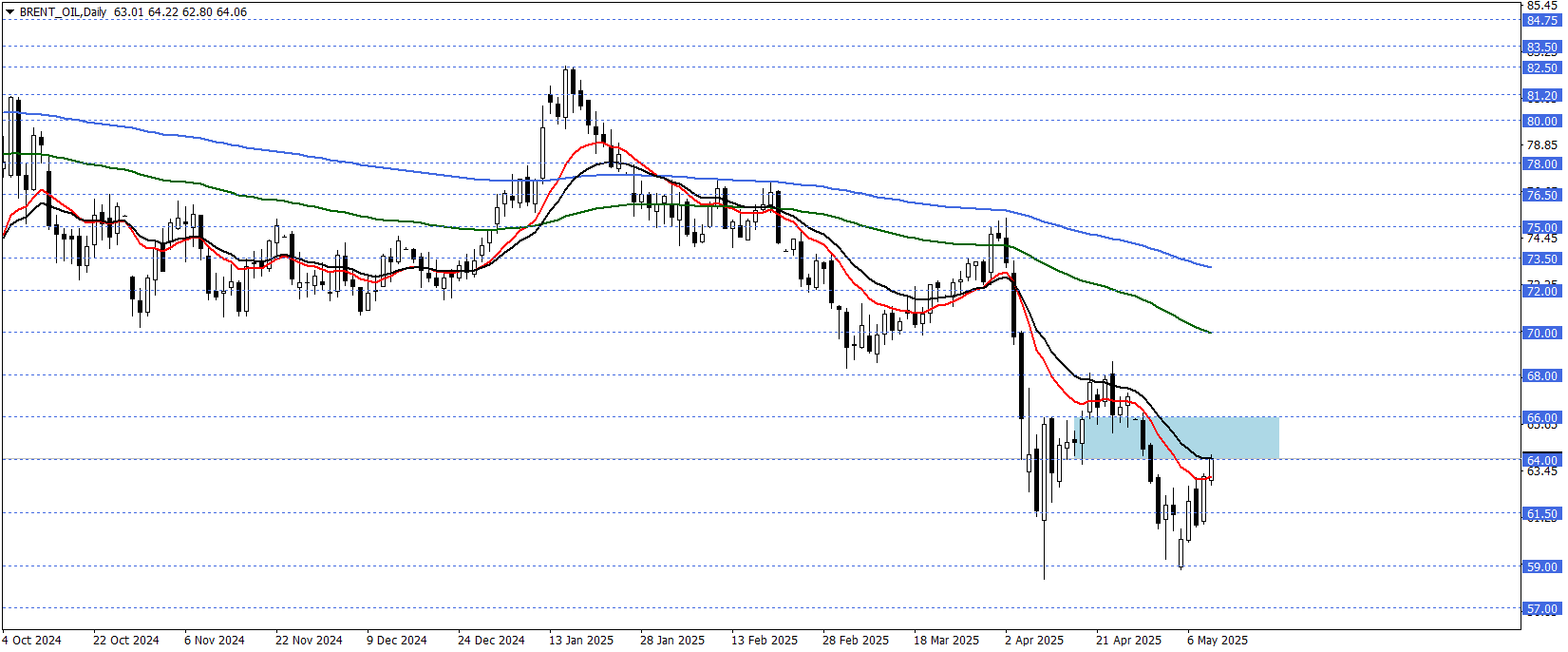Click the 68.00 price level label
1568x652 pixels.
(1541, 376)
